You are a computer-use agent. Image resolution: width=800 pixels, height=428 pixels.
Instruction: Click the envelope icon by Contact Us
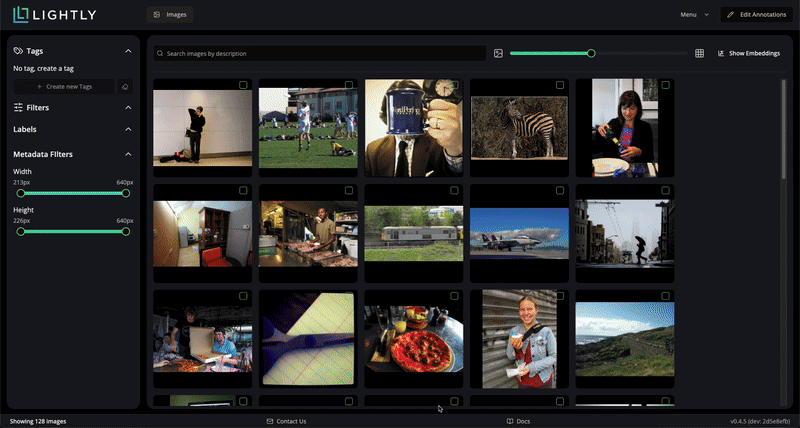(270, 421)
